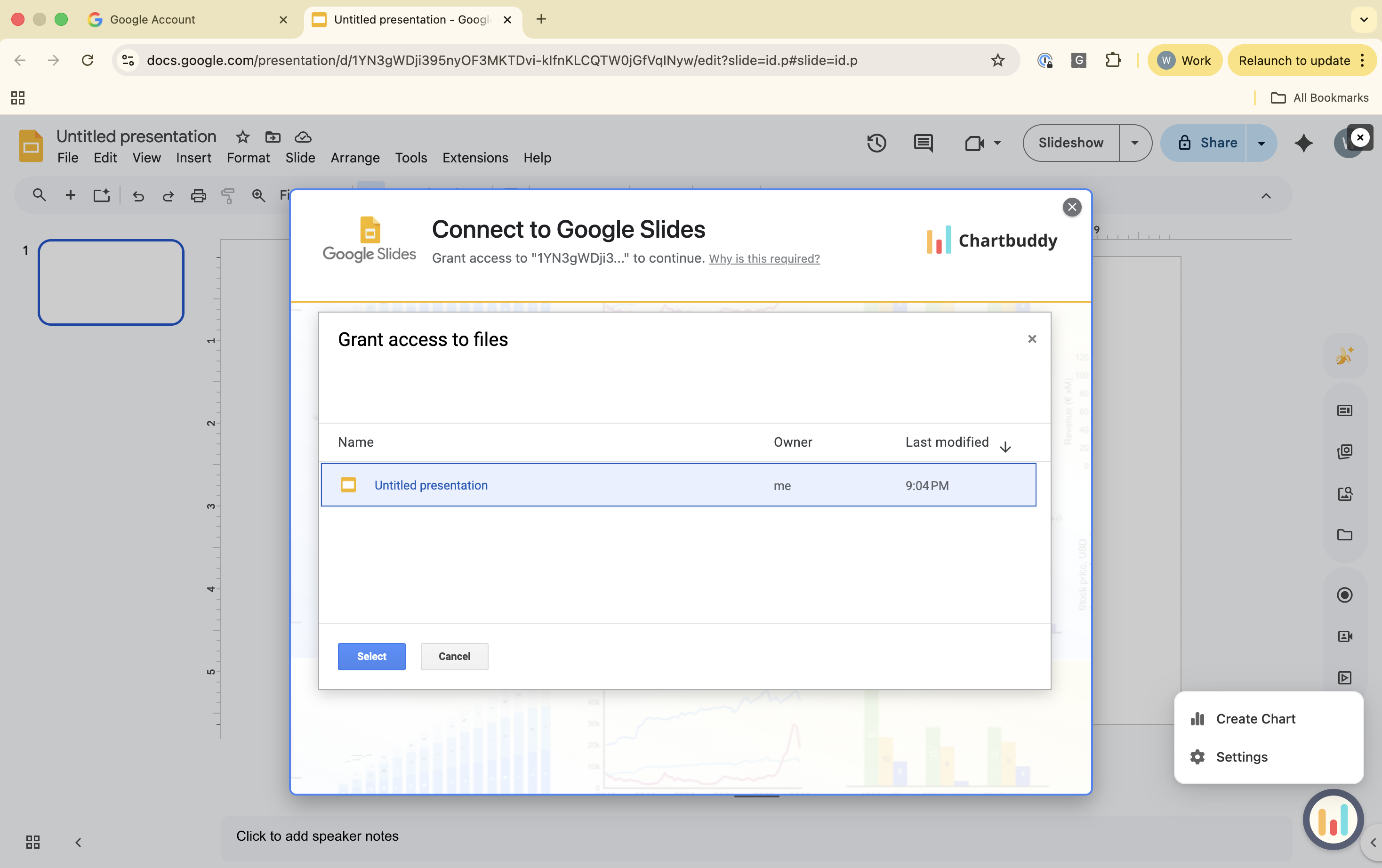Open the Share options dropdown
Screen dimensions: 1382x868
[1261, 143]
